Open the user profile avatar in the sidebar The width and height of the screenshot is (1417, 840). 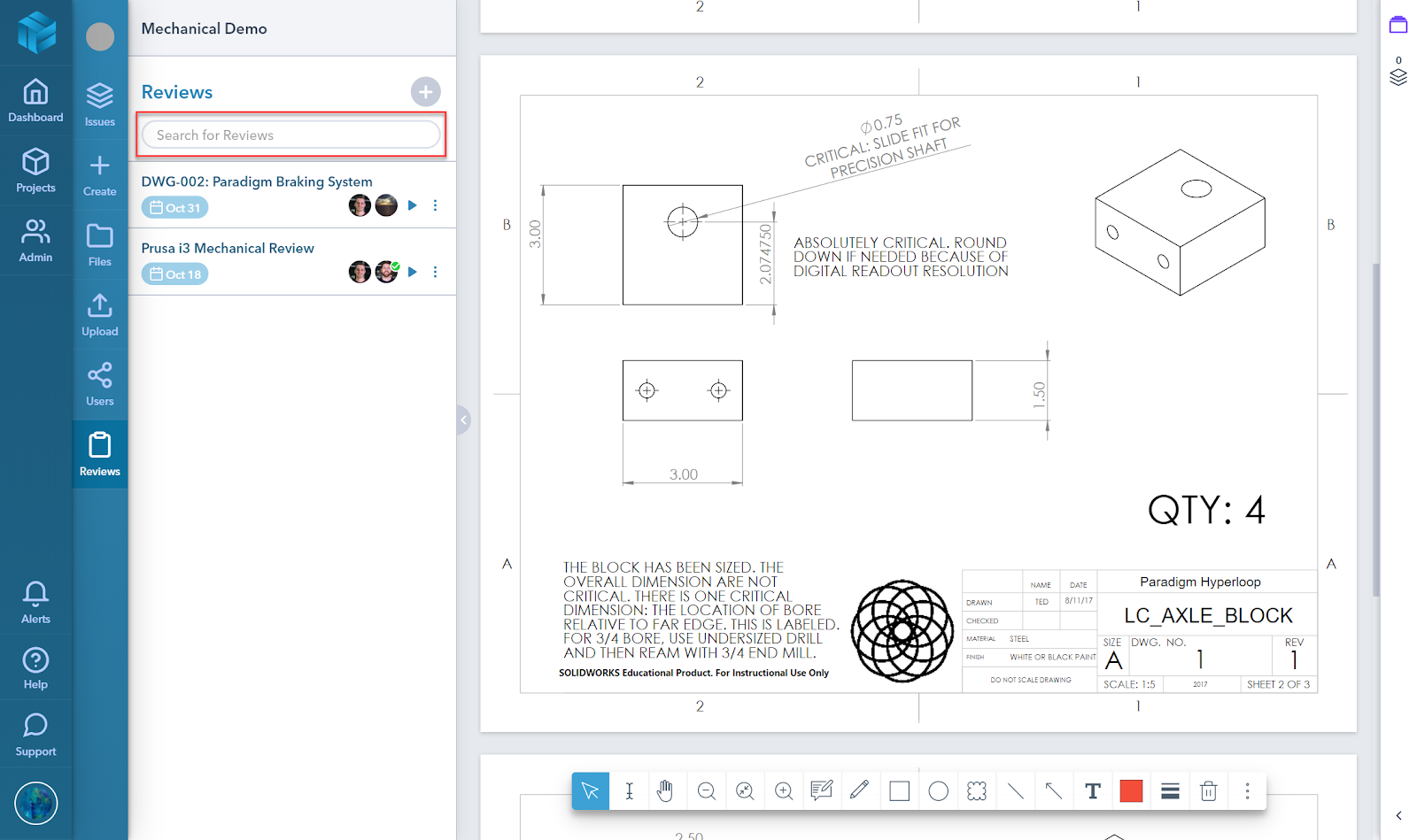point(35,803)
